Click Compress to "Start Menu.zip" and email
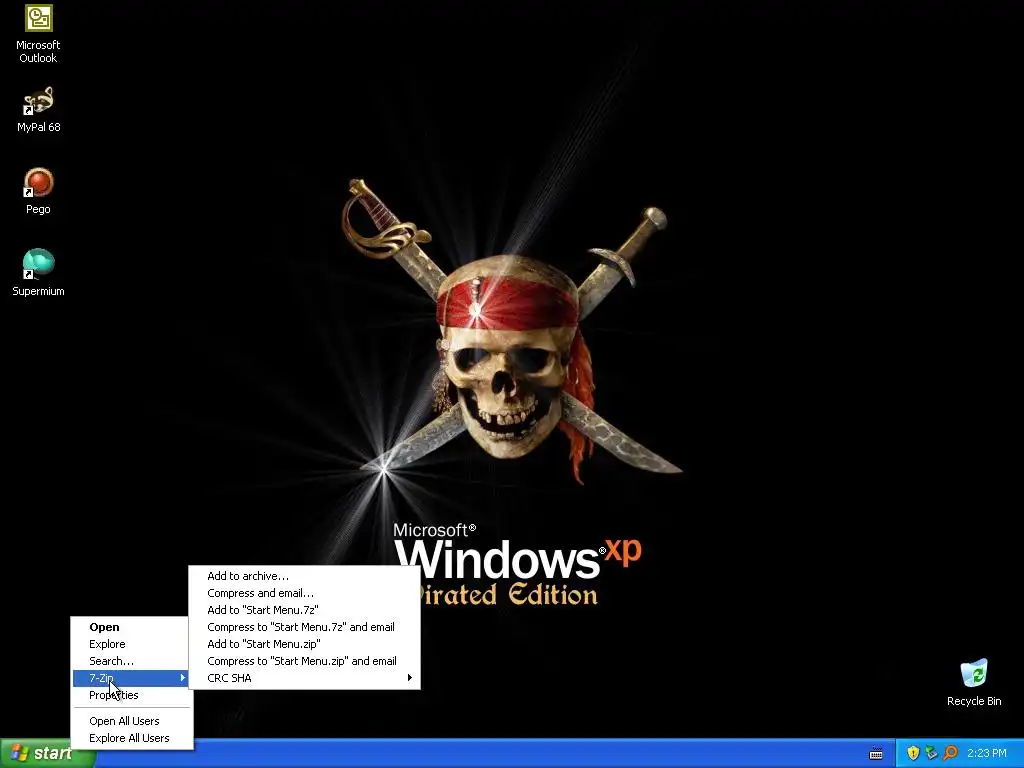The width and height of the screenshot is (1024, 768). coord(304,661)
